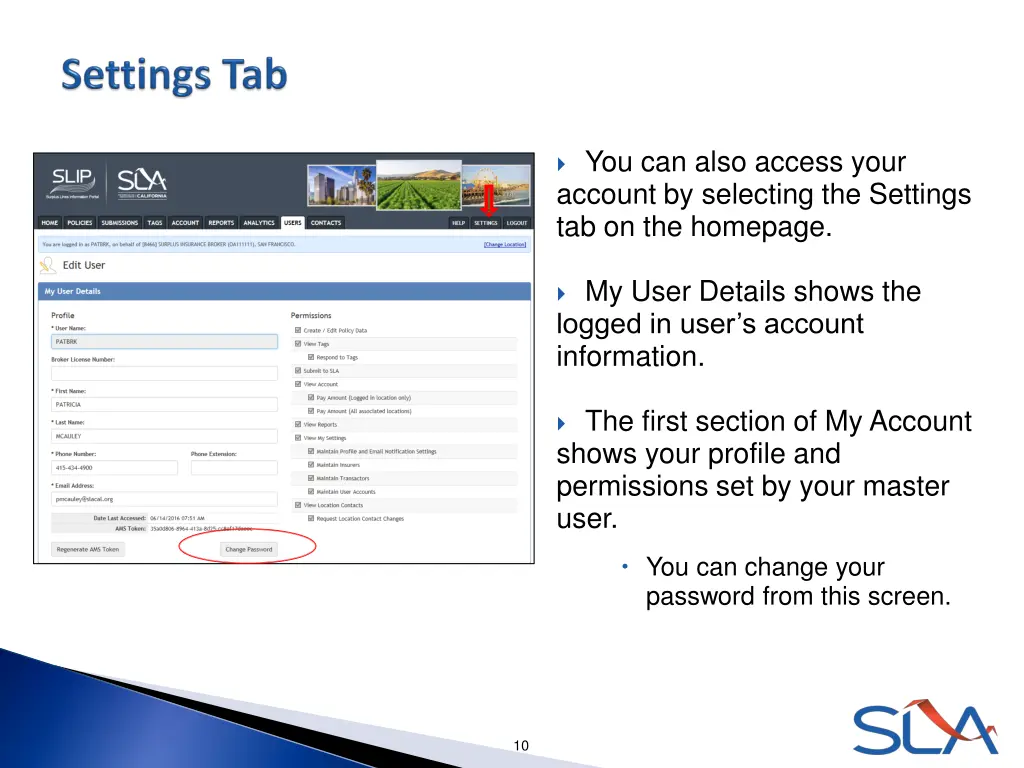Click the SLA California logo in header
This screenshot has width=1024, height=768.
point(142,184)
